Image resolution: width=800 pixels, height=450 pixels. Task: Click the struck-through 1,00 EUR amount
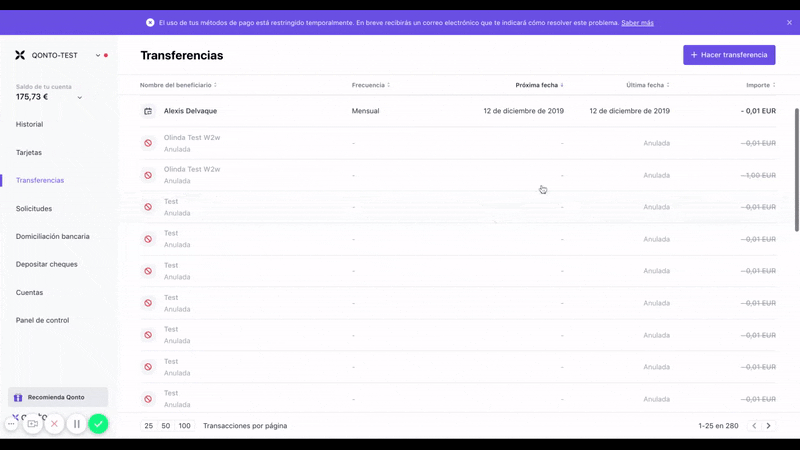pos(758,175)
